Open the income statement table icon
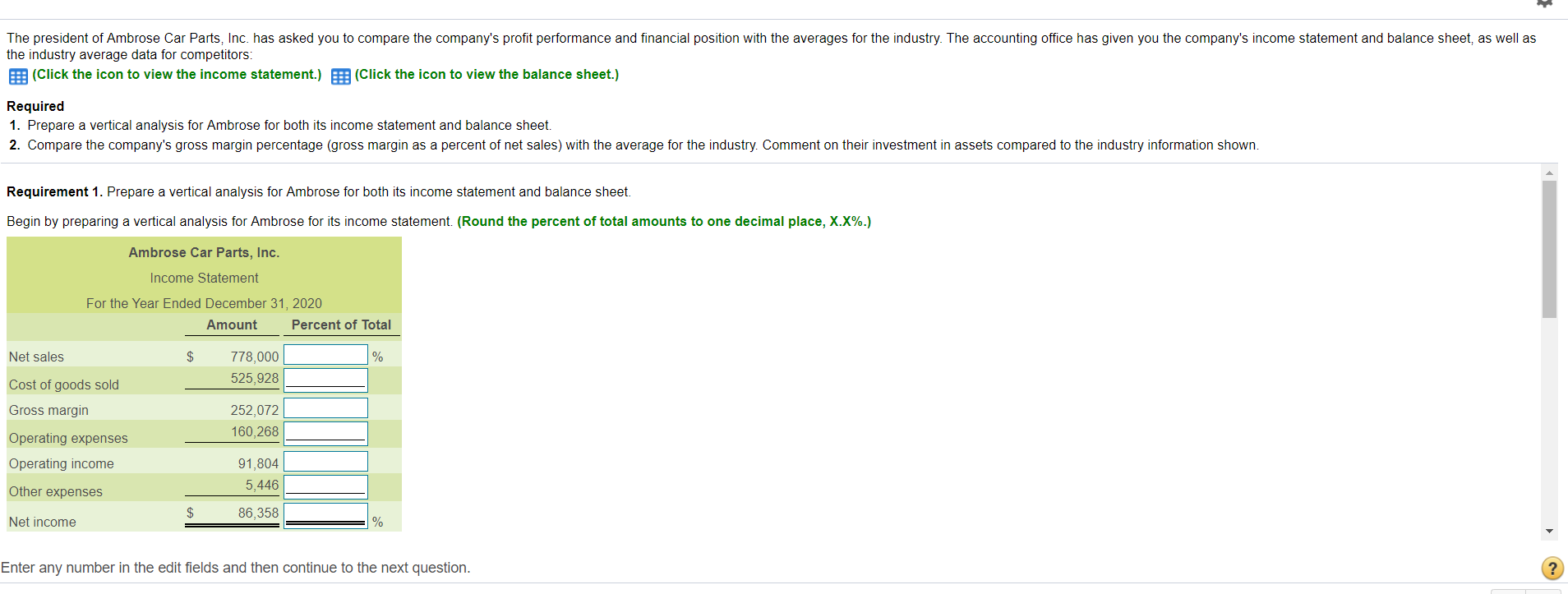Screen dimensions: 1568x594 click(18, 76)
